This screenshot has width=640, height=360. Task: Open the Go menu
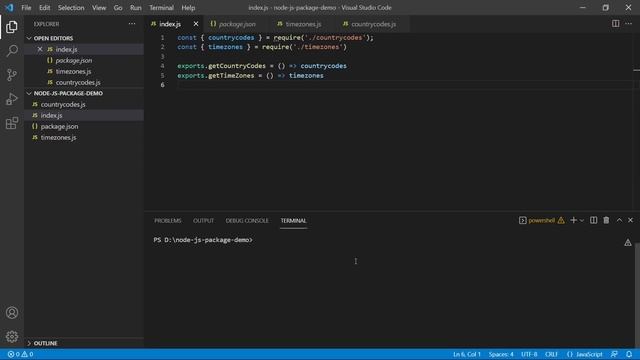(118, 7)
